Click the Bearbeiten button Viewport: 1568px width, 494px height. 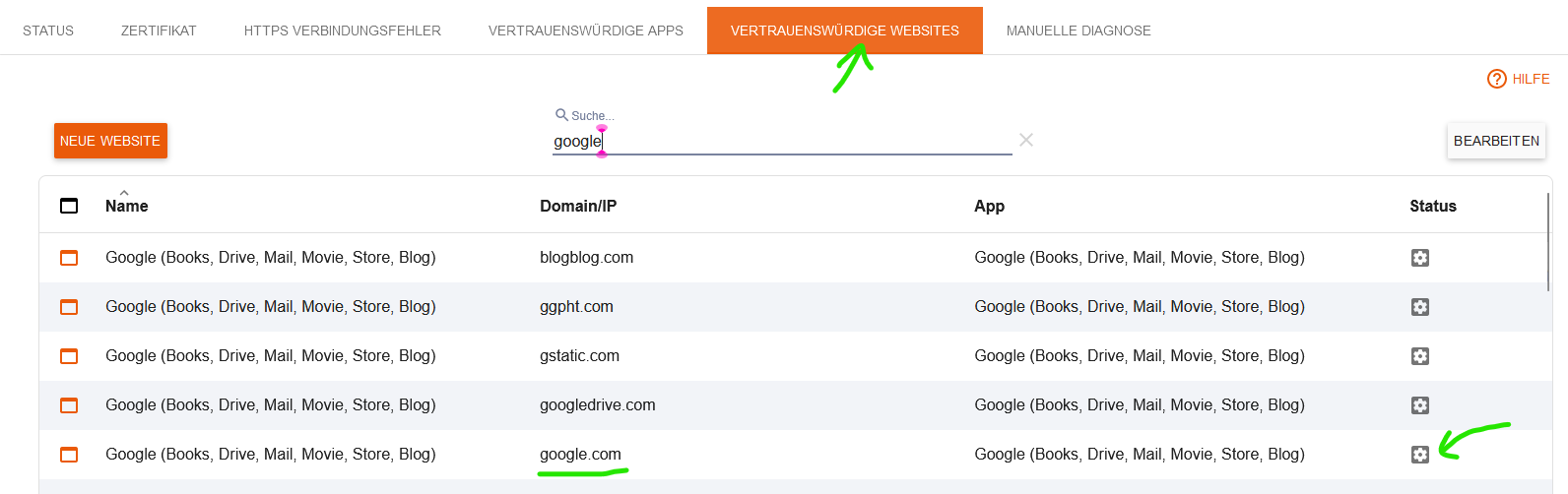click(1496, 141)
